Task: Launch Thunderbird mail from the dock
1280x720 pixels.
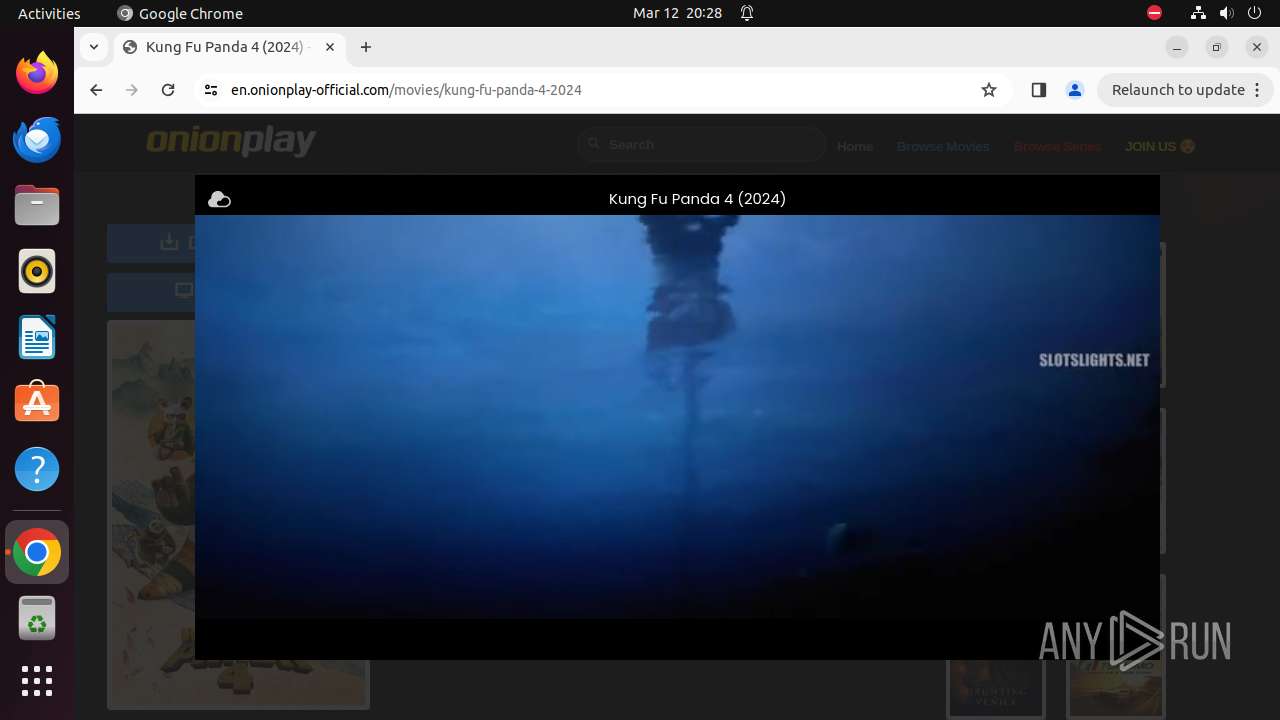Action: tap(37, 139)
